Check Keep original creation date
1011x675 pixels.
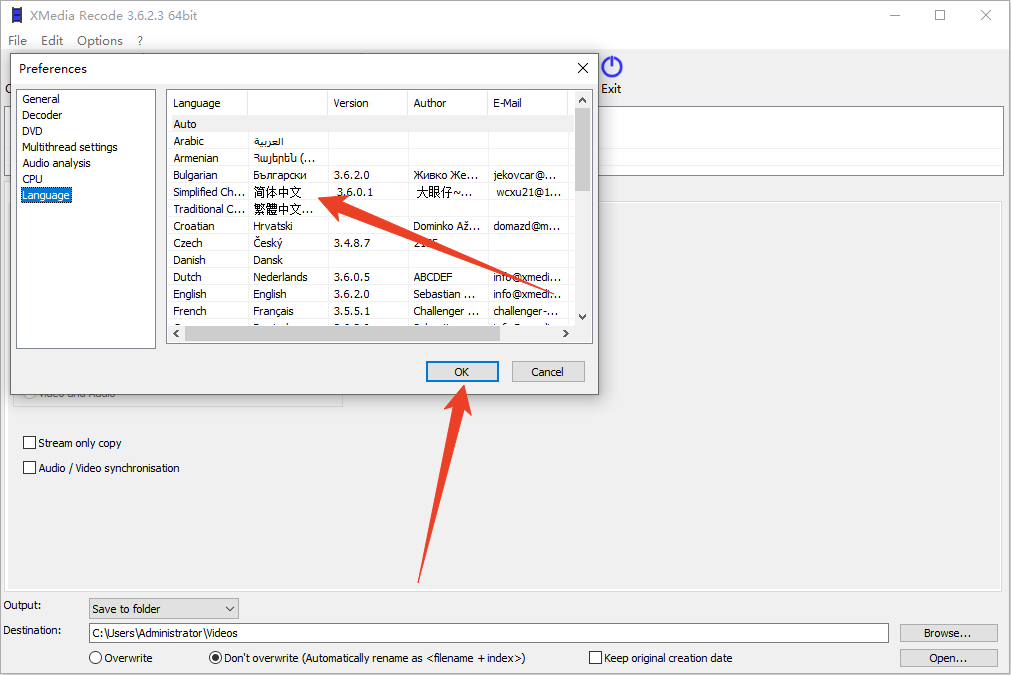pyautogui.click(x=596, y=658)
